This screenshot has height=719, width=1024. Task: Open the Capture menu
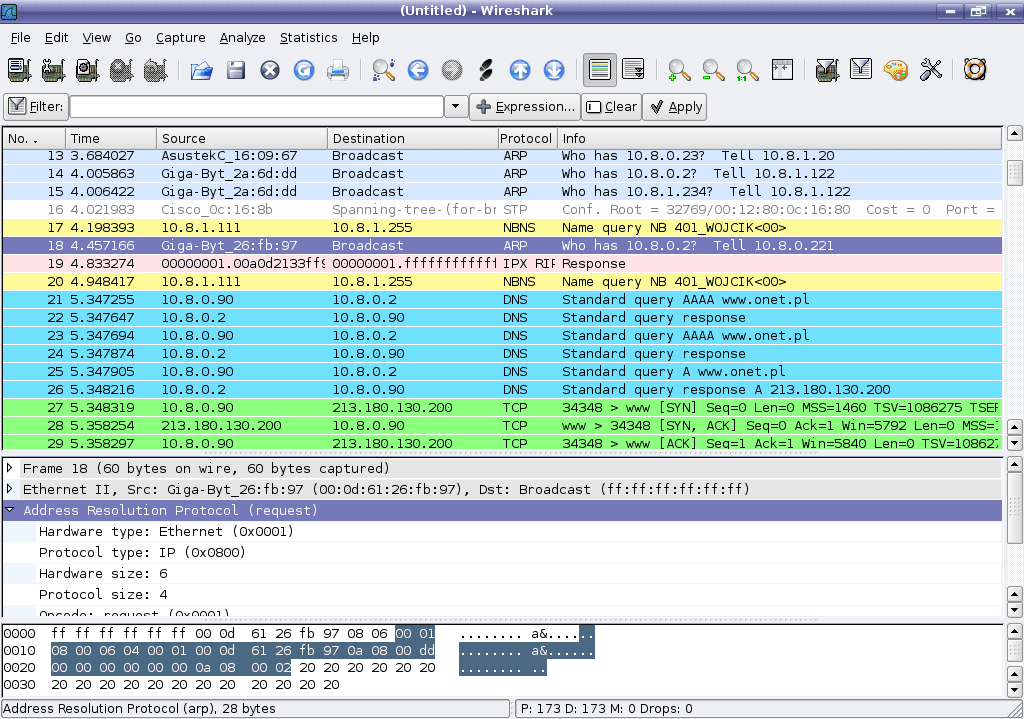(x=180, y=37)
